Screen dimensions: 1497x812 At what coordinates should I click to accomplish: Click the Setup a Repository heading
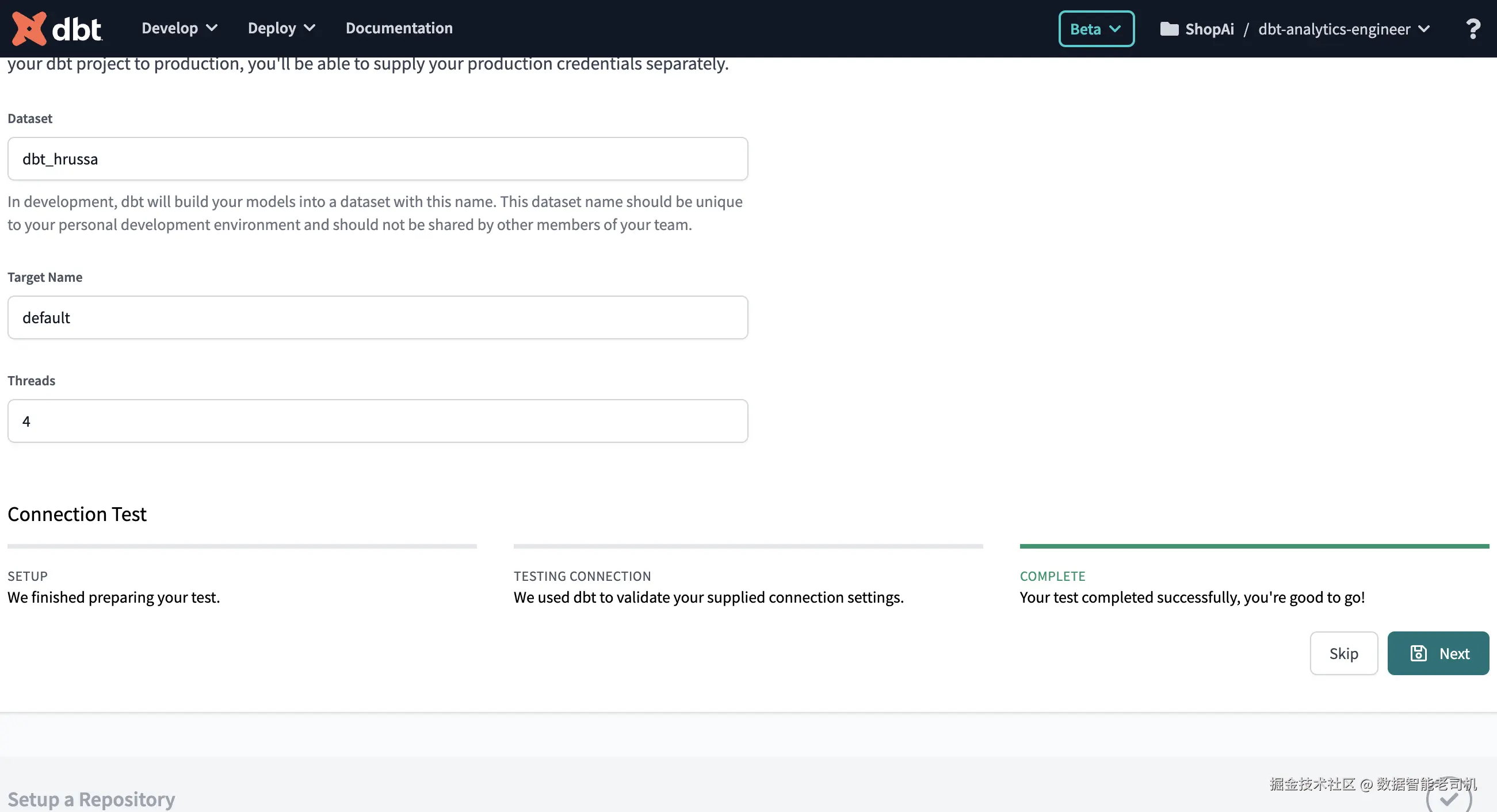tap(91, 799)
